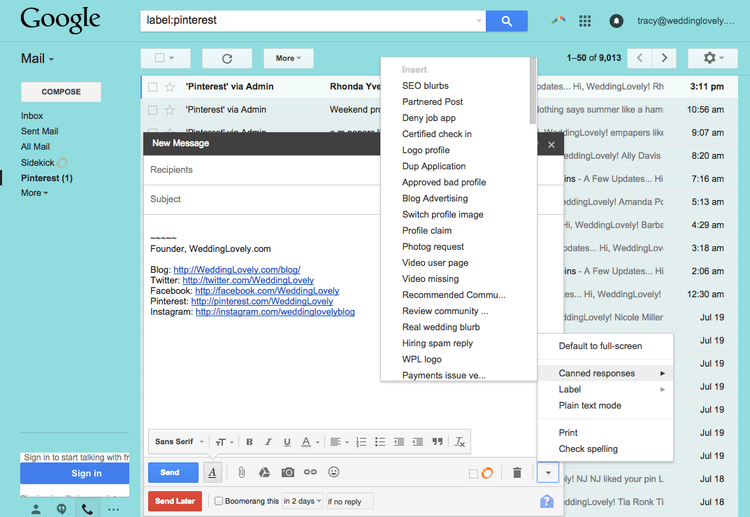Open the notifications bell icon
Screen dimensions: 750x517
[616, 21]
